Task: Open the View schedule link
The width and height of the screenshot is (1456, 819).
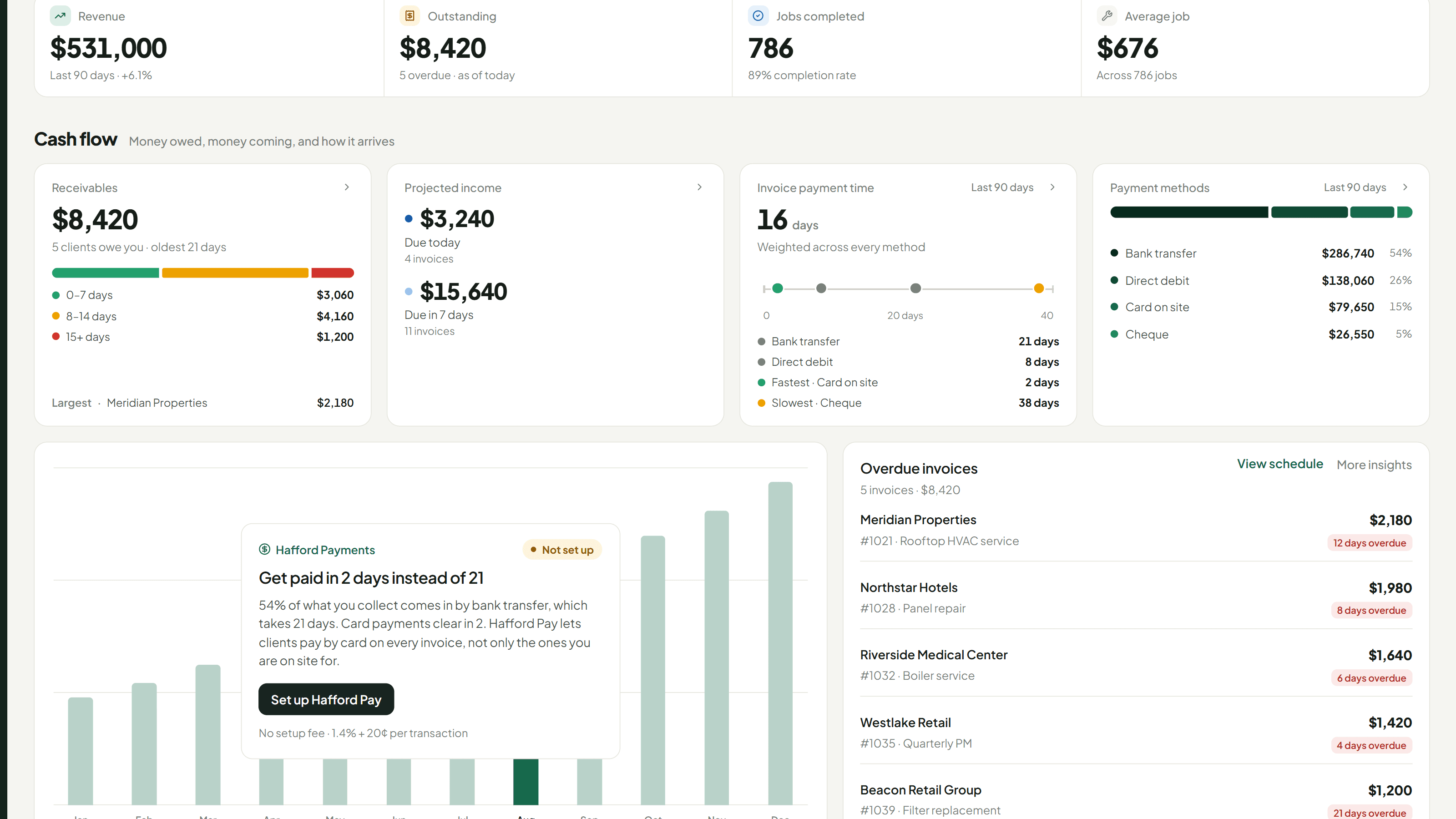Action: coord(1279,464)
